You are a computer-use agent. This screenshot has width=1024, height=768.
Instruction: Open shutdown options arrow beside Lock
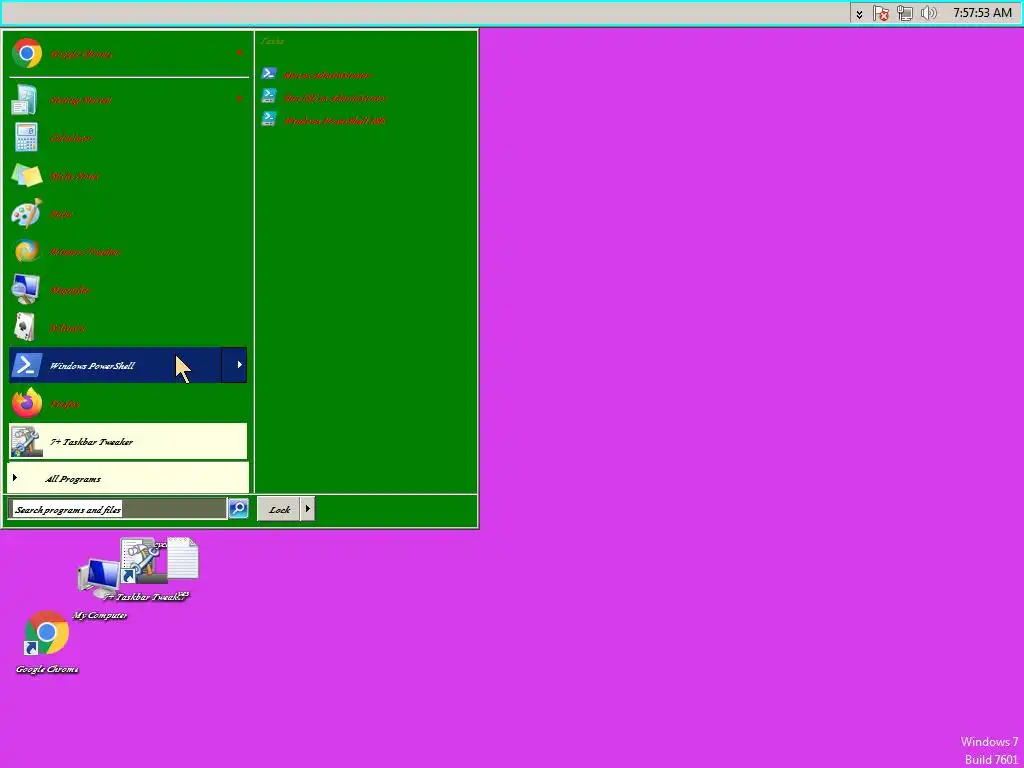click(308, 509)
